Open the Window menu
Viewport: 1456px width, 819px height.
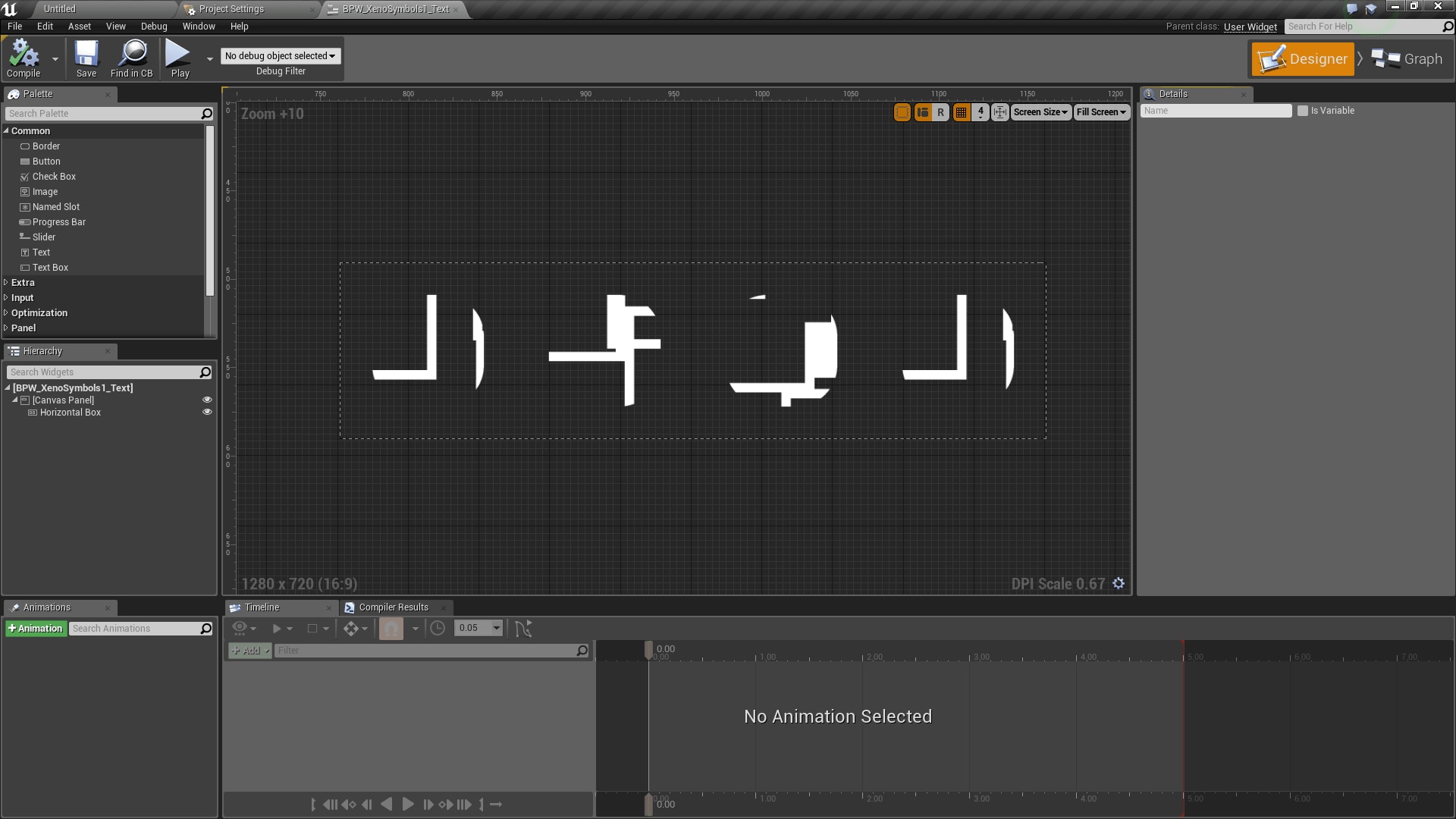pos(199,26)
